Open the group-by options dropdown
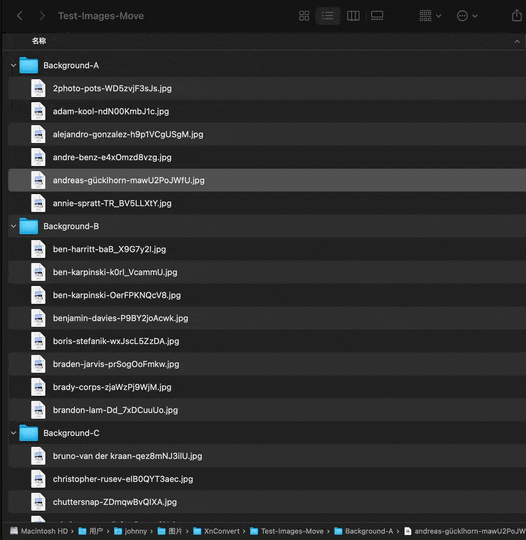The width and height of the screenshot is (526, 540). coord(430,16)
